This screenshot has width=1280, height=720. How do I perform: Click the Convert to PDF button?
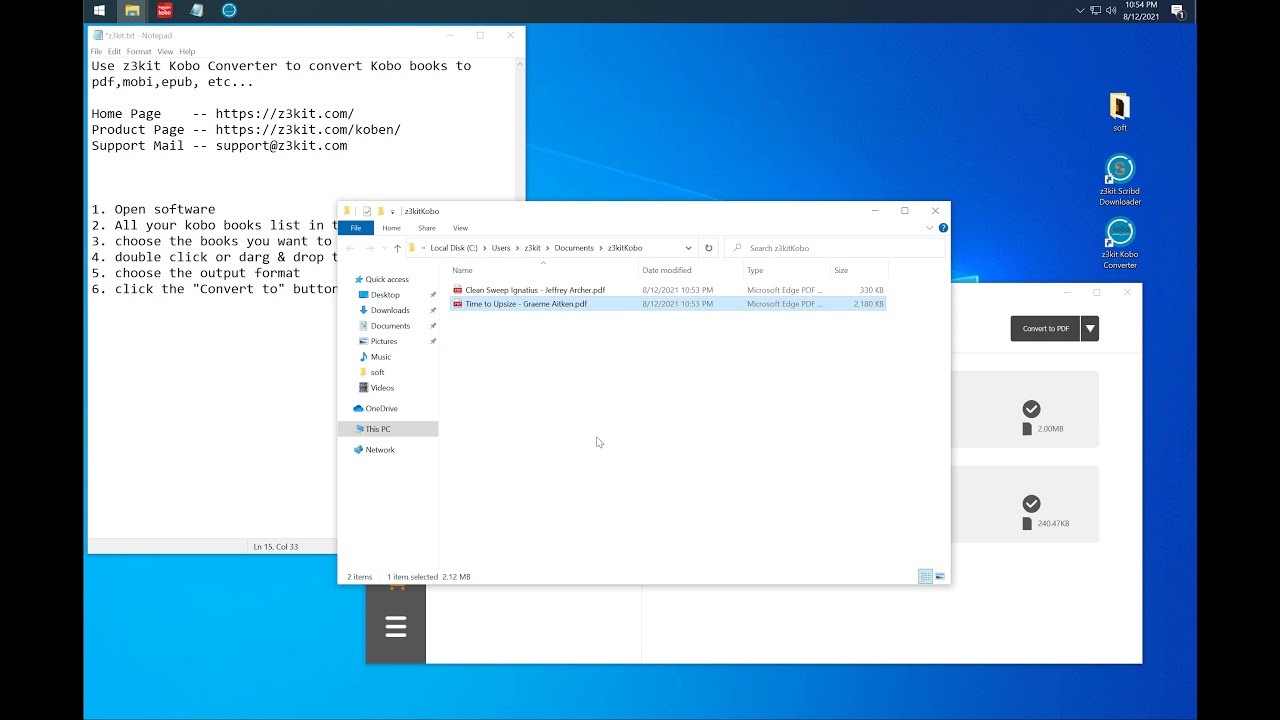click(1045, 329)
